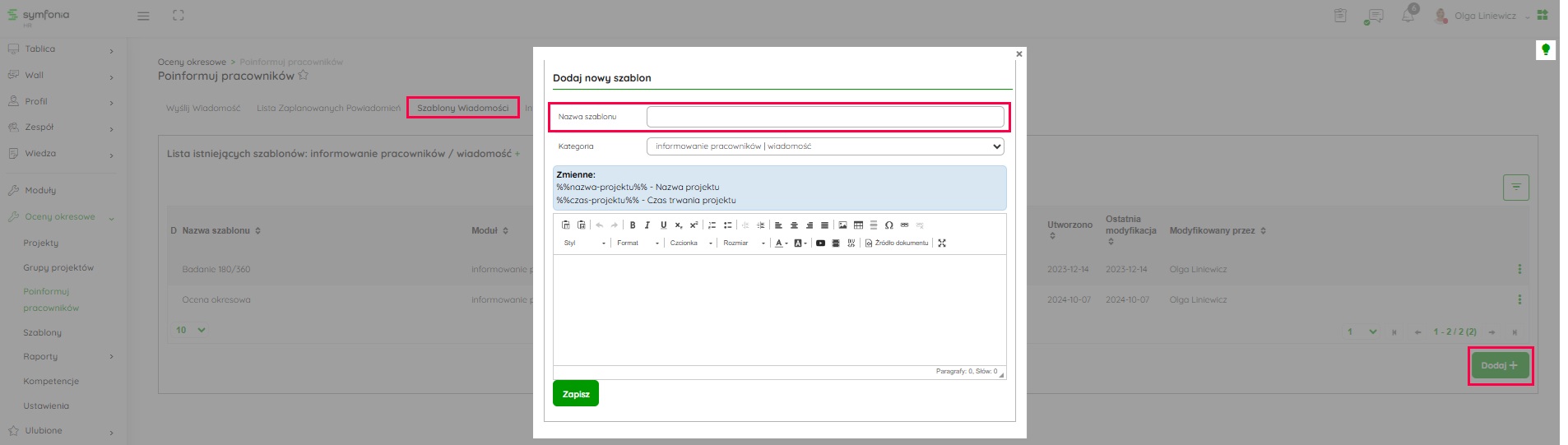Toggle Źródło dokumentu source view

point(897,243)
